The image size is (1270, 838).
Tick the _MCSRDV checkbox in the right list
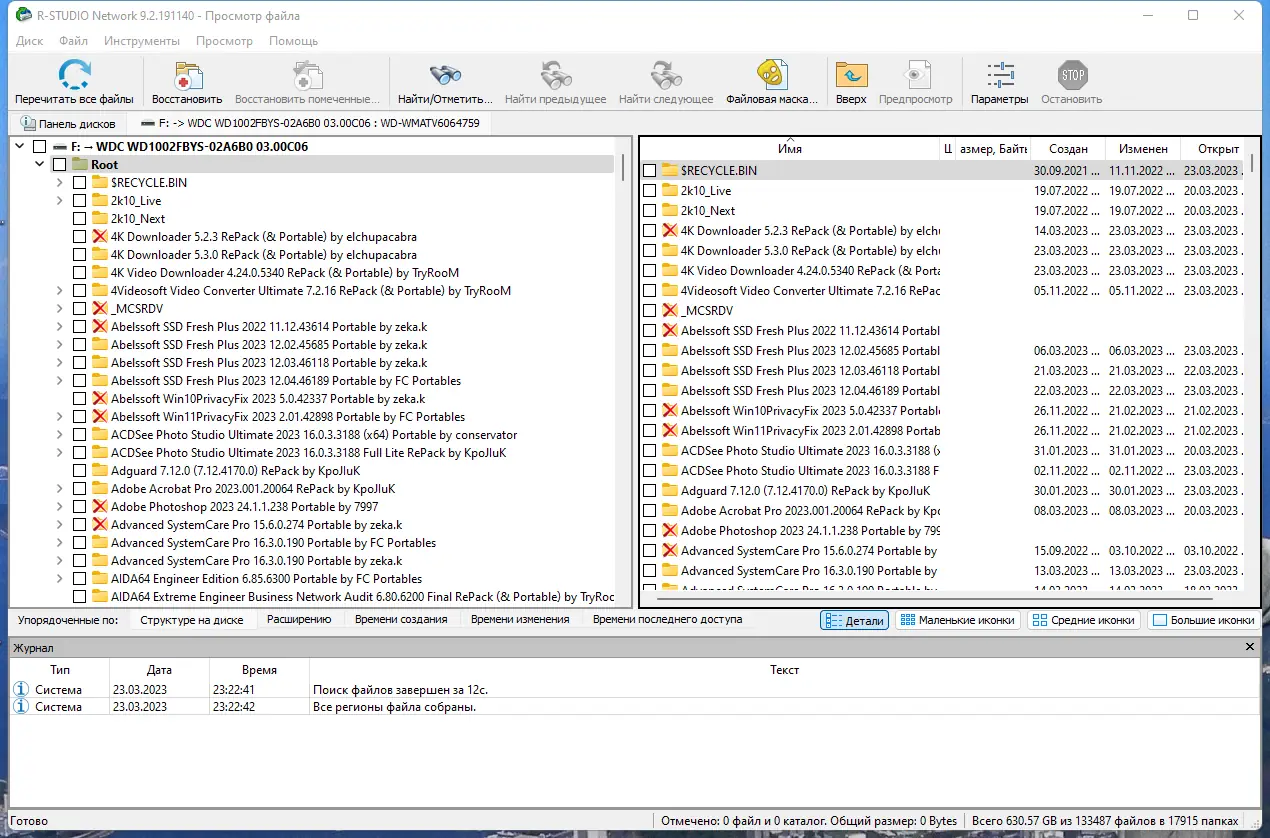649,311
